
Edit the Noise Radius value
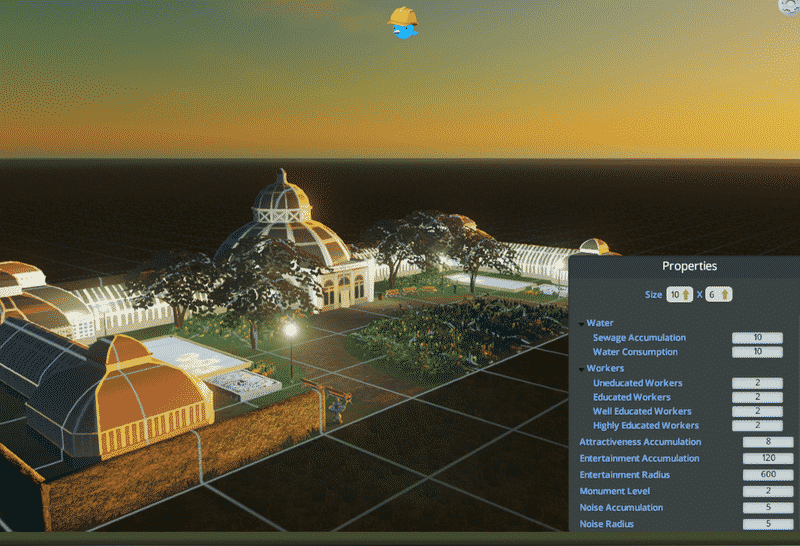coord(768,524)
